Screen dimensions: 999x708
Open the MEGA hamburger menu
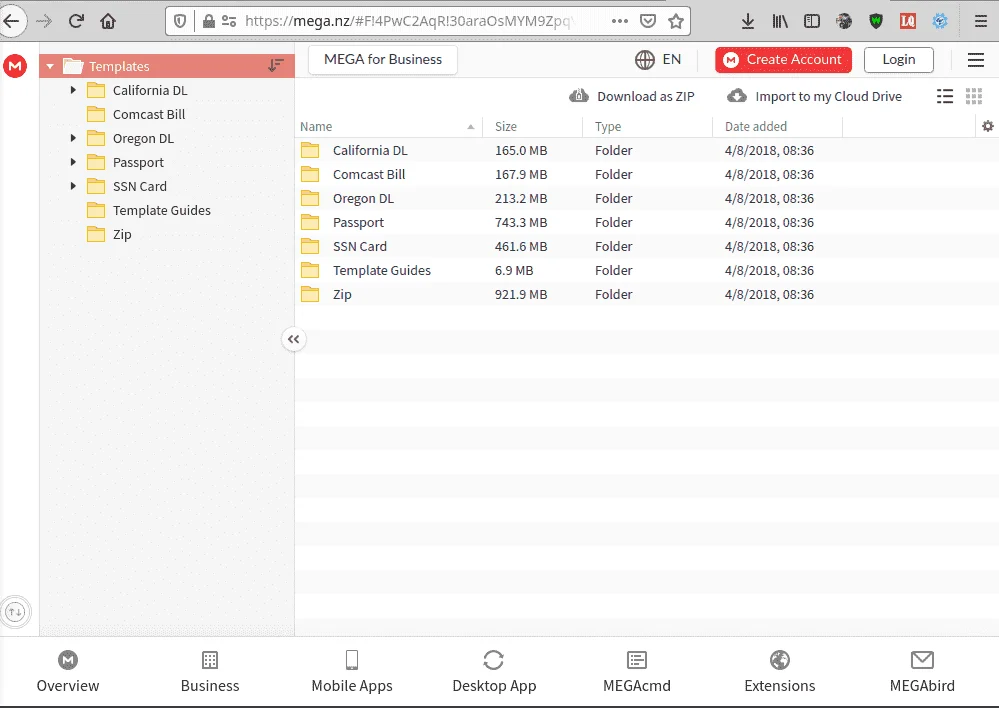[x=975, y=60]
